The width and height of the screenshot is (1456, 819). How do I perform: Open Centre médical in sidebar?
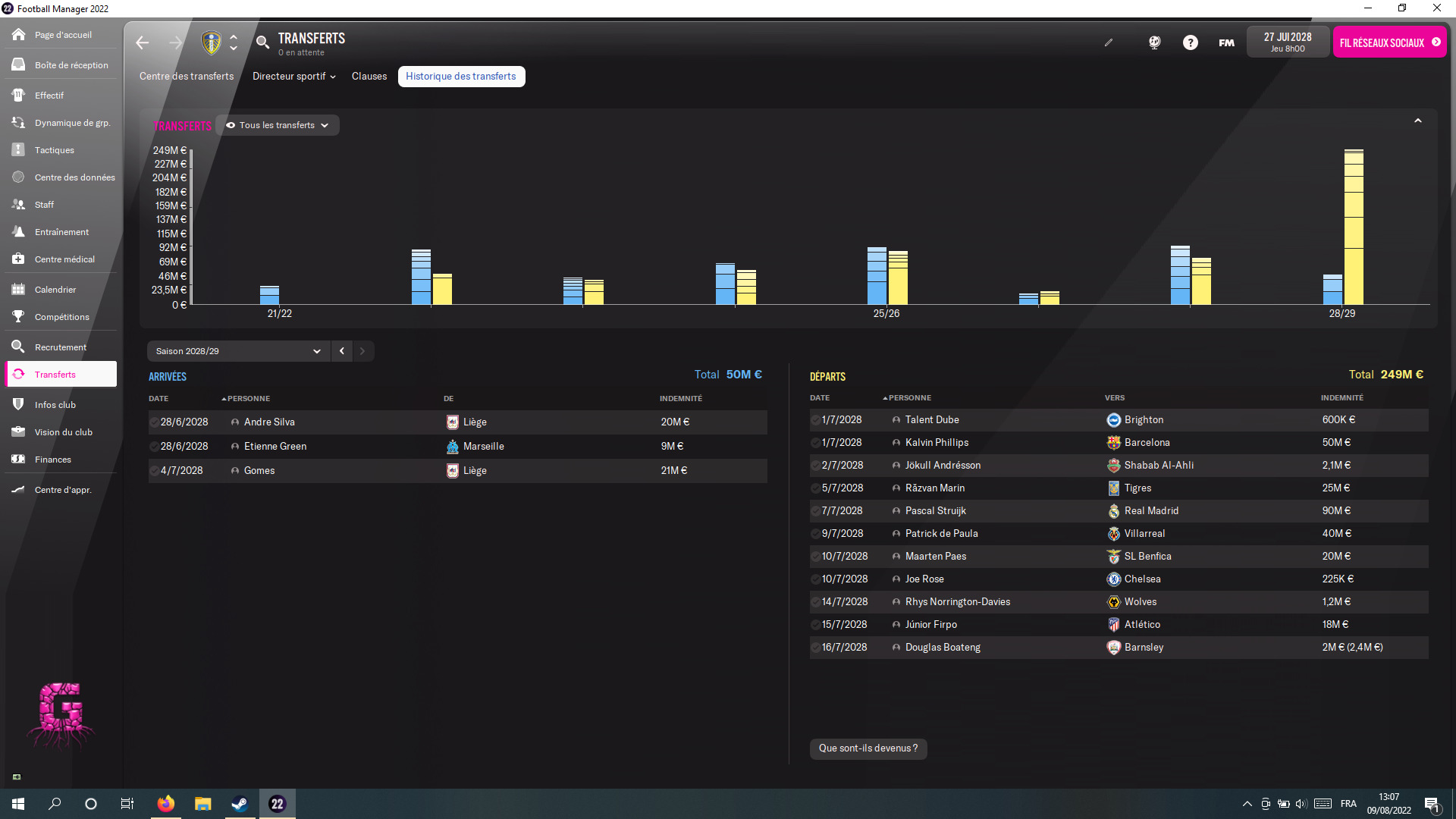point(64,259)
